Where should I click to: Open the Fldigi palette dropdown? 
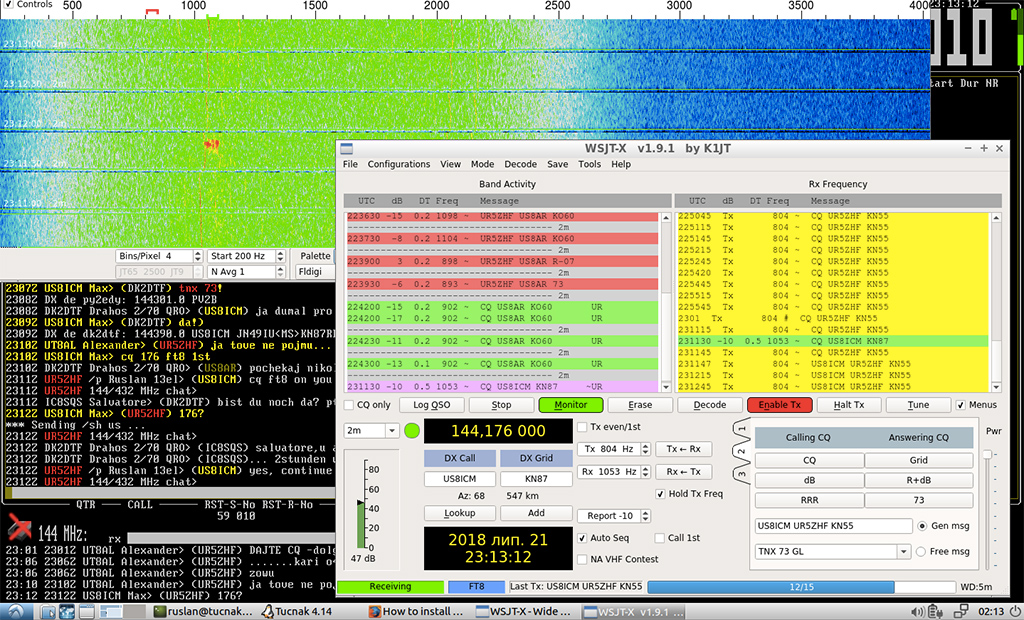tap(315, 272)
